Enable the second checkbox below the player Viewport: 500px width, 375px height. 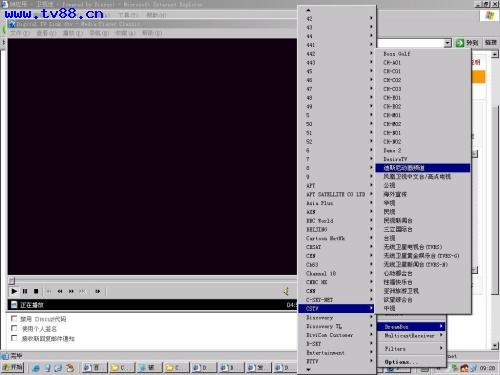click(x=14, y=328)
